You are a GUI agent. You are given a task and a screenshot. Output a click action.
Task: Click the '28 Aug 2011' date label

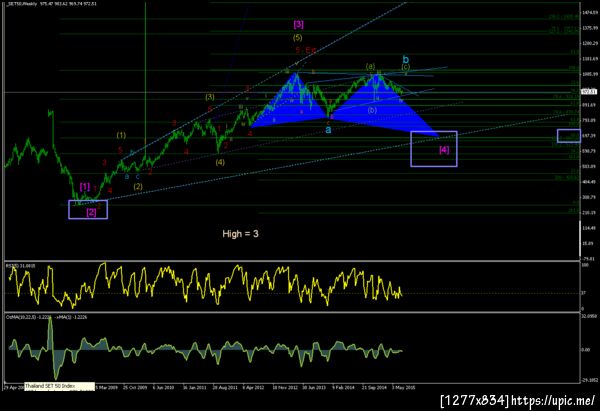225,387
